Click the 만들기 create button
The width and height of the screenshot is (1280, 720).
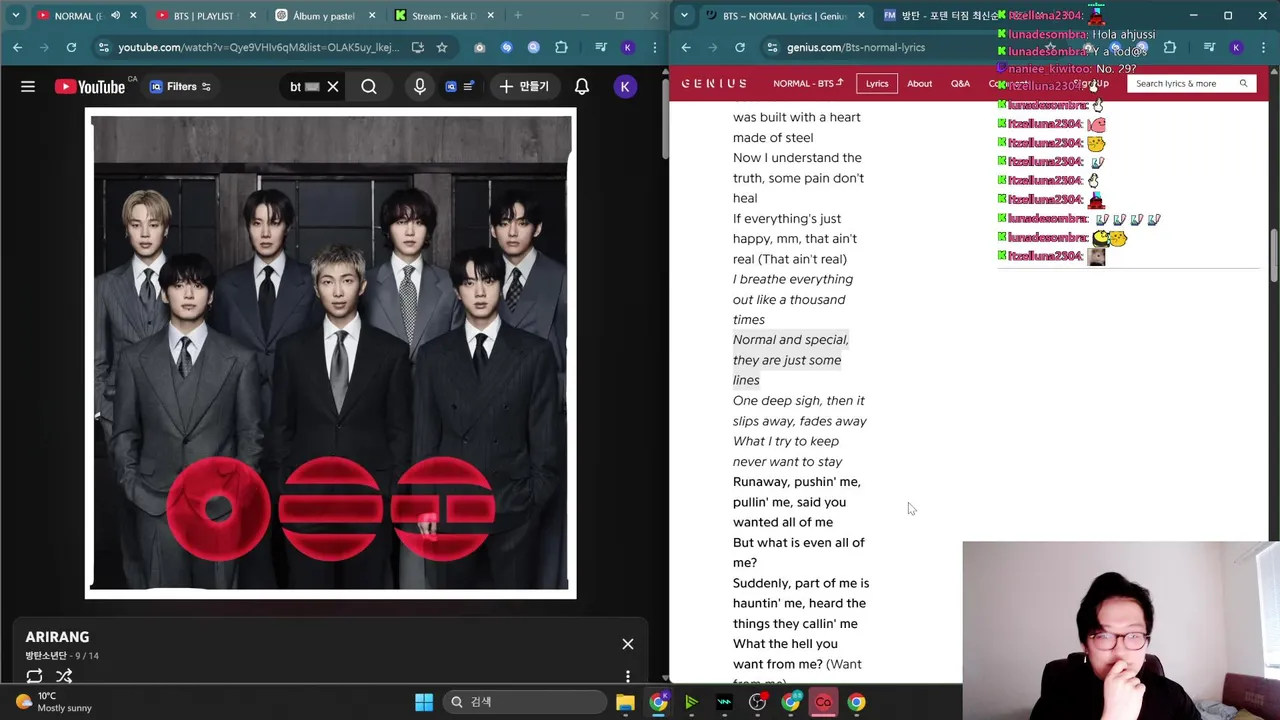click(525, 87)
